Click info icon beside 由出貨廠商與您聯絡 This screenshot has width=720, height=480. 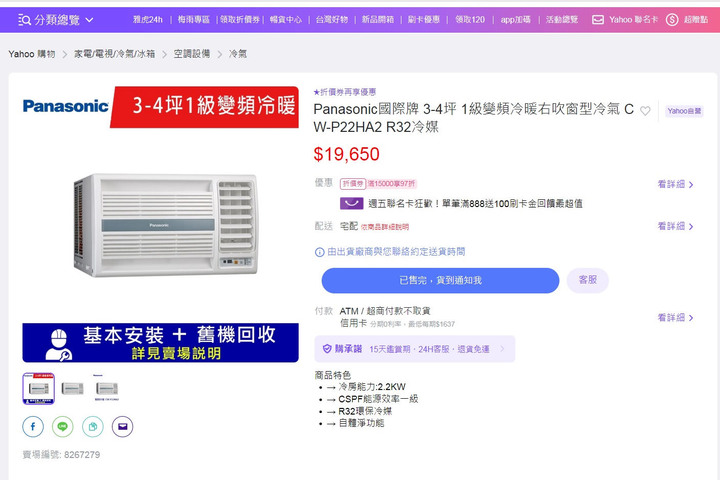click(x=320, y=252)
